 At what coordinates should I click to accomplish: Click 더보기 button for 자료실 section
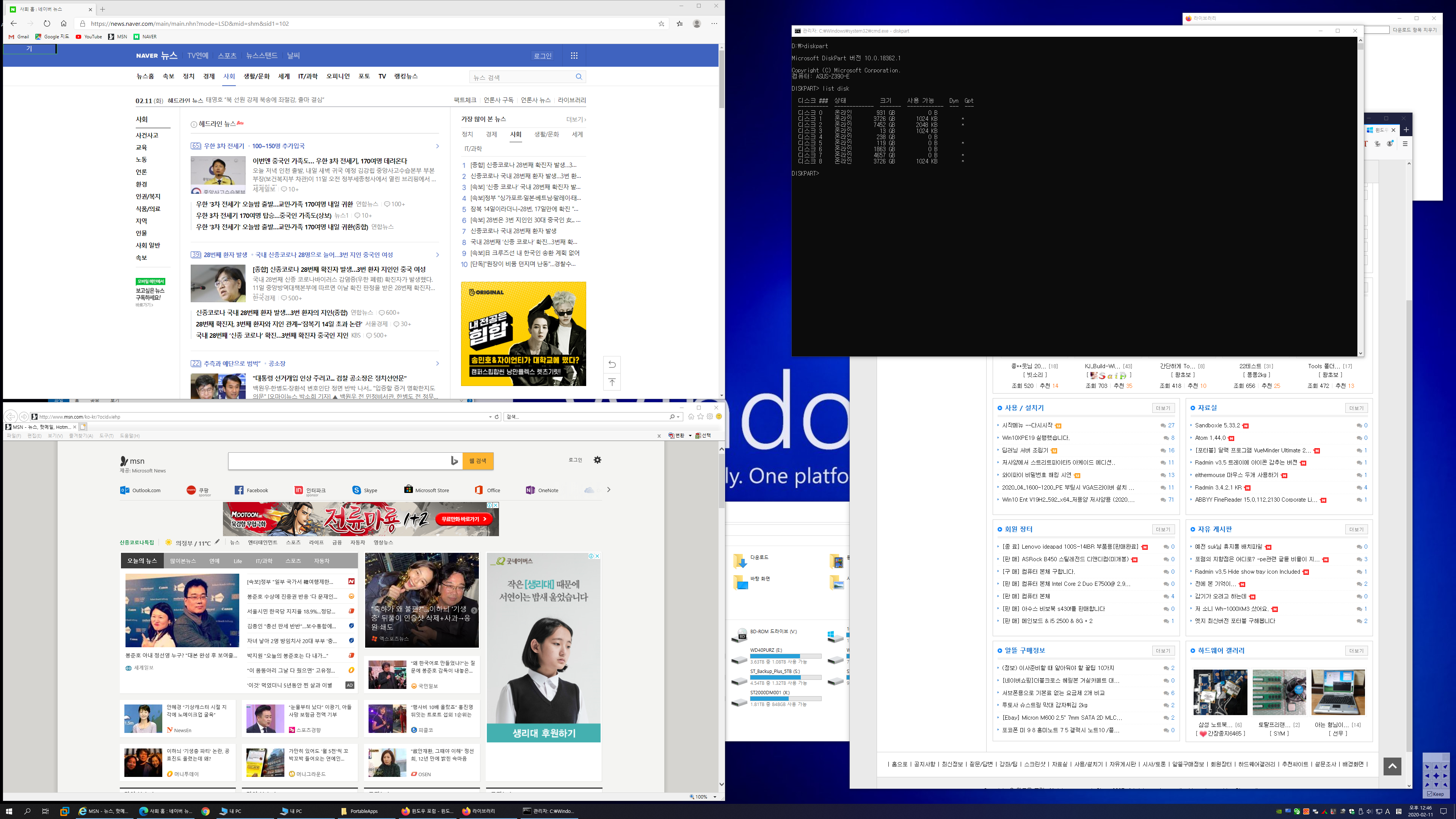tap(1356, 408)
